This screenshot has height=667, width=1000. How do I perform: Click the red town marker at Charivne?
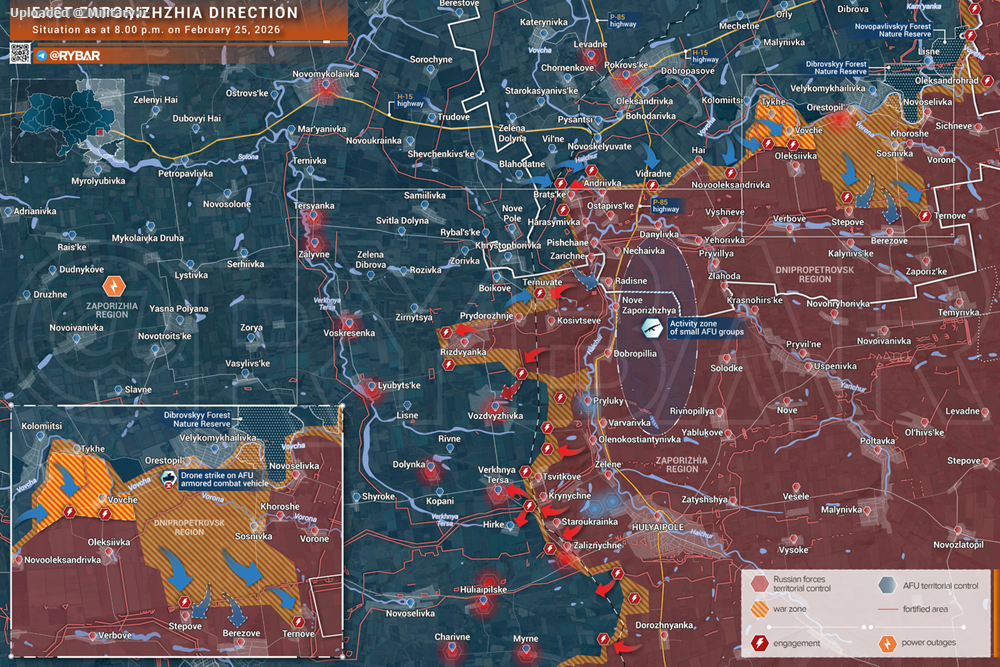[x=452, y=649]
